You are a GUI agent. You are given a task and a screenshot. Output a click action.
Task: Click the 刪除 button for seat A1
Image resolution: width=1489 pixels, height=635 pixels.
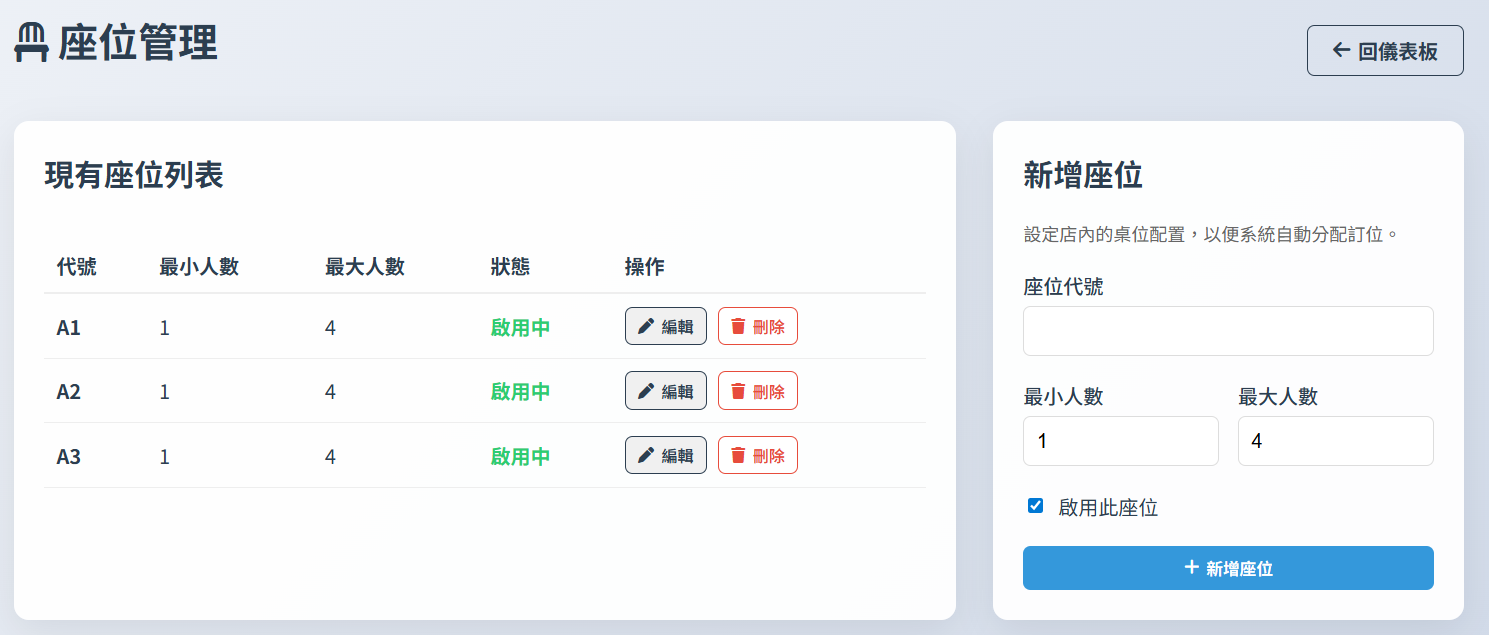tap(758, 325)
